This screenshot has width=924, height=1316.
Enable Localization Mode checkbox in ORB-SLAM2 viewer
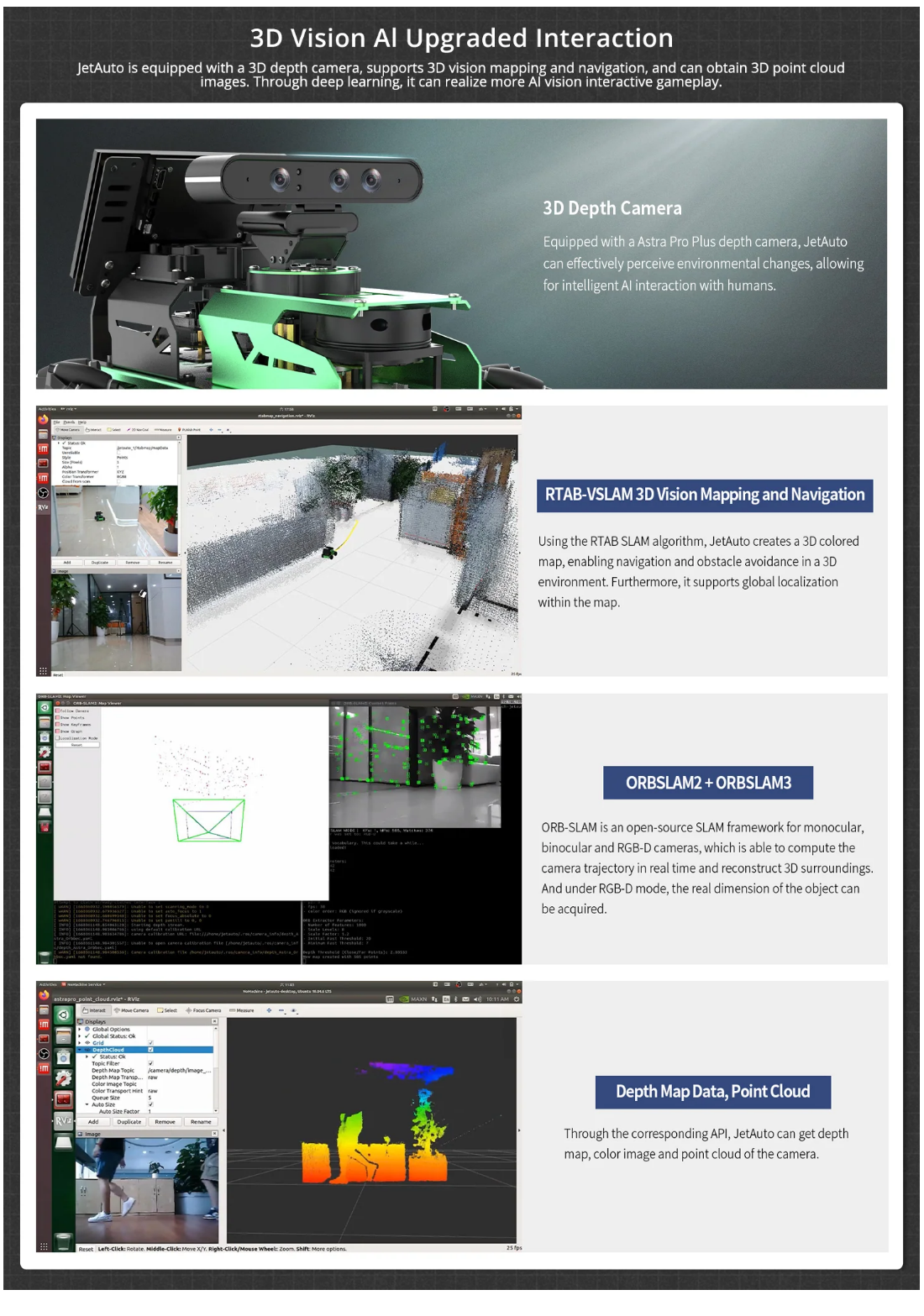coord(57,738)
